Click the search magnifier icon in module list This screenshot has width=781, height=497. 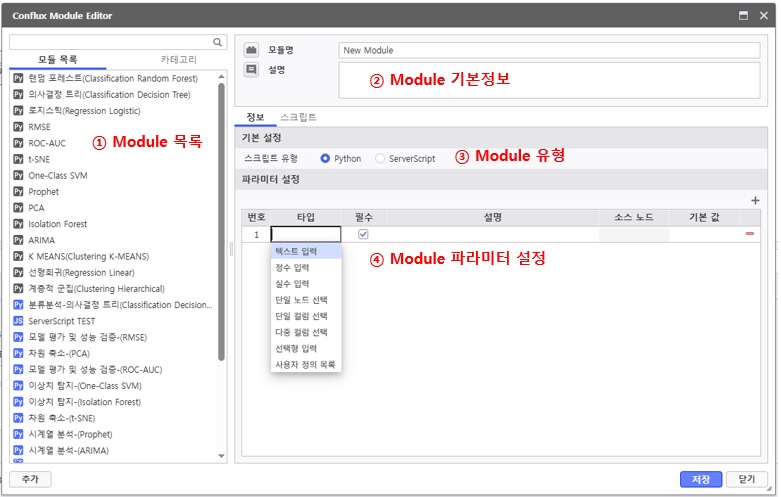click(217, 42)
